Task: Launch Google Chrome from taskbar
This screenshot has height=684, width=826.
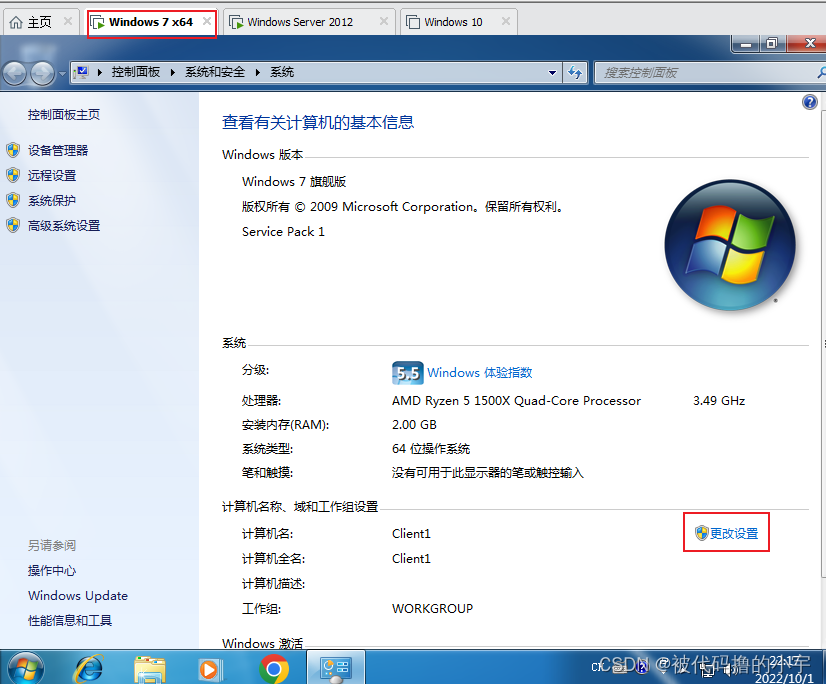Action: pyautogui.click(x=274, y=669)
